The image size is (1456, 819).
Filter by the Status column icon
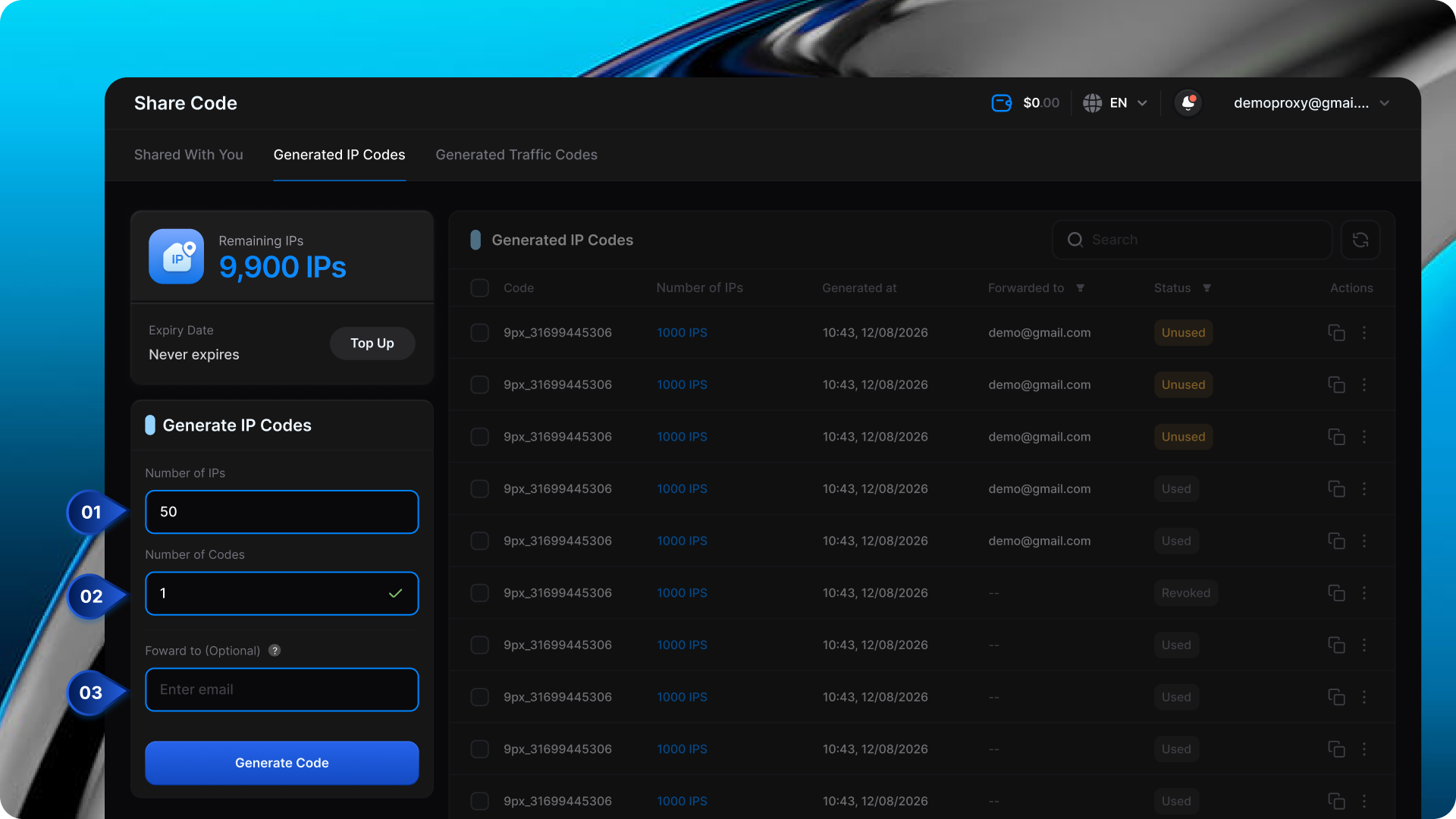1207,288
